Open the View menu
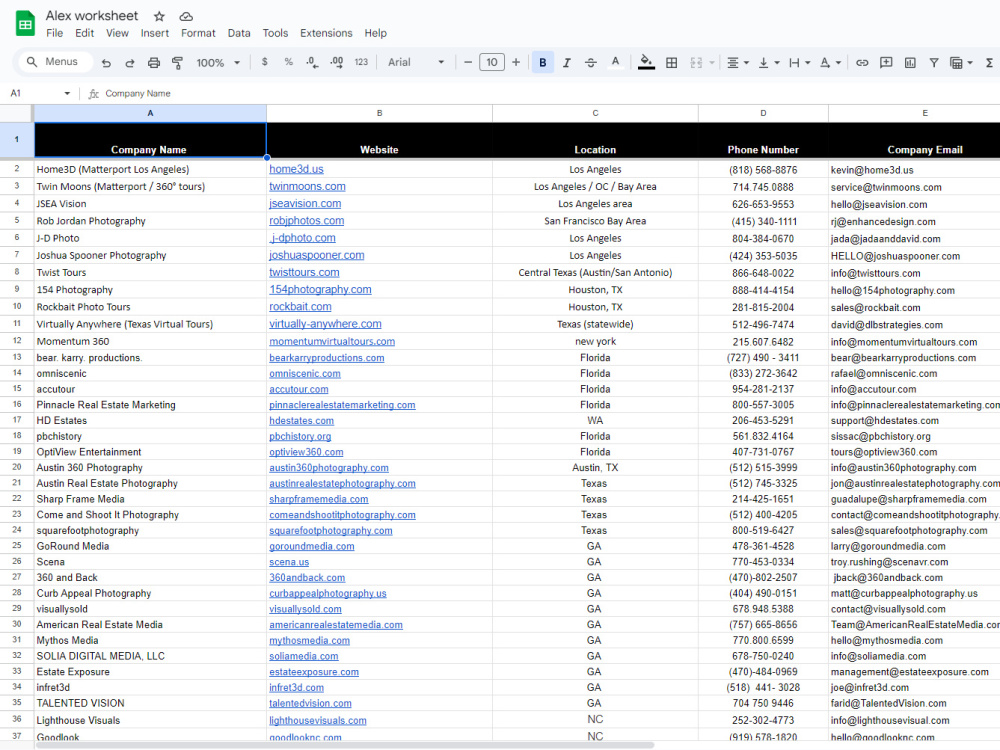The height and width of the screenshot is (750, 1000). 117,33
